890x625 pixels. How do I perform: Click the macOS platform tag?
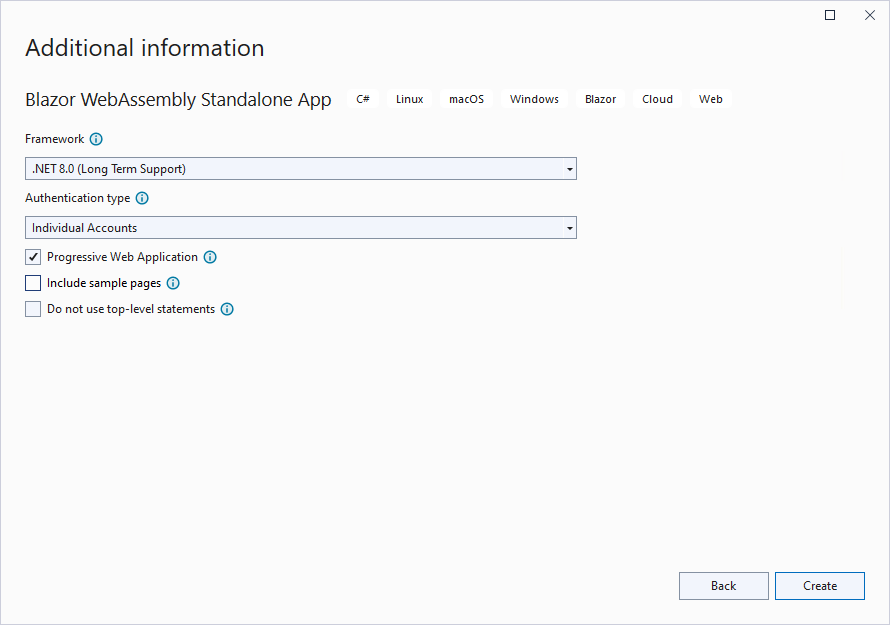[466, 99]
